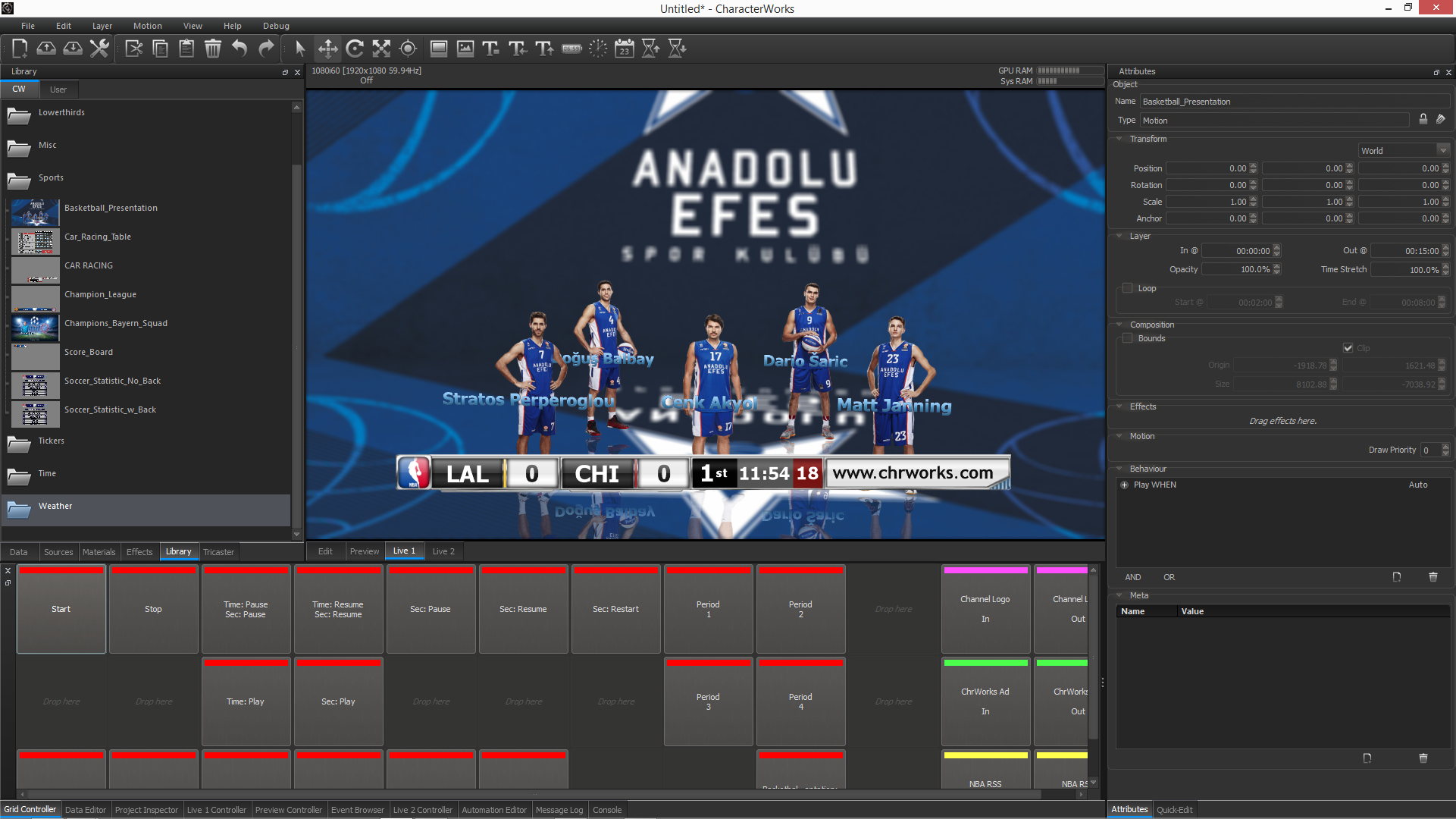Screen dimensions: 1456x819
Task: Enable the Loop checkbox
Action: click(1127, 288)
